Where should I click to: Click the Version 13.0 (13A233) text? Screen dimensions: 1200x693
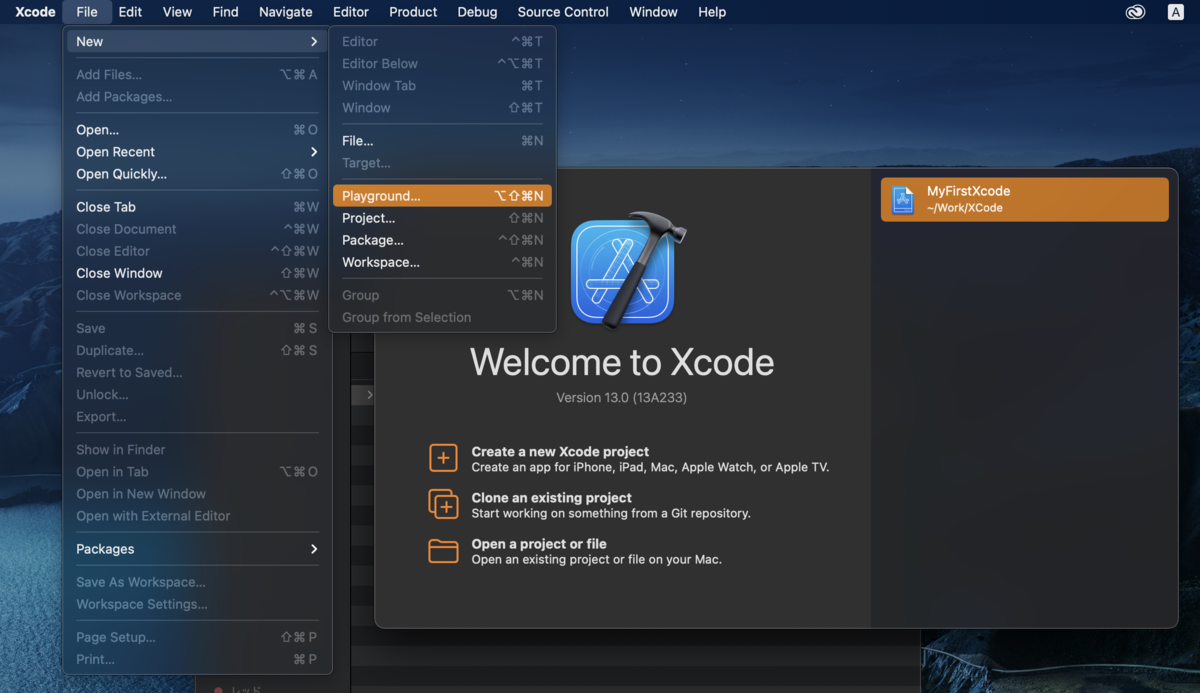[621, 398]
